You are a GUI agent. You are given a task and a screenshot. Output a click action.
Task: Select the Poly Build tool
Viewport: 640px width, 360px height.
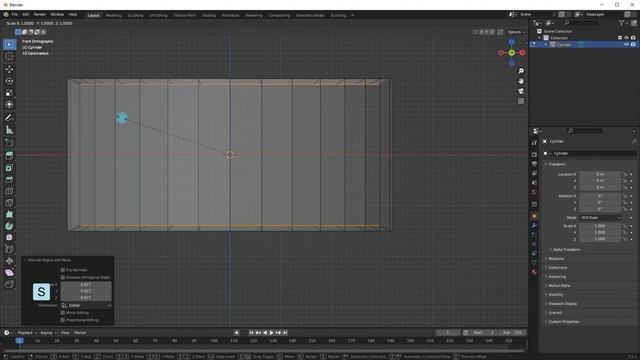click(9, 214)
